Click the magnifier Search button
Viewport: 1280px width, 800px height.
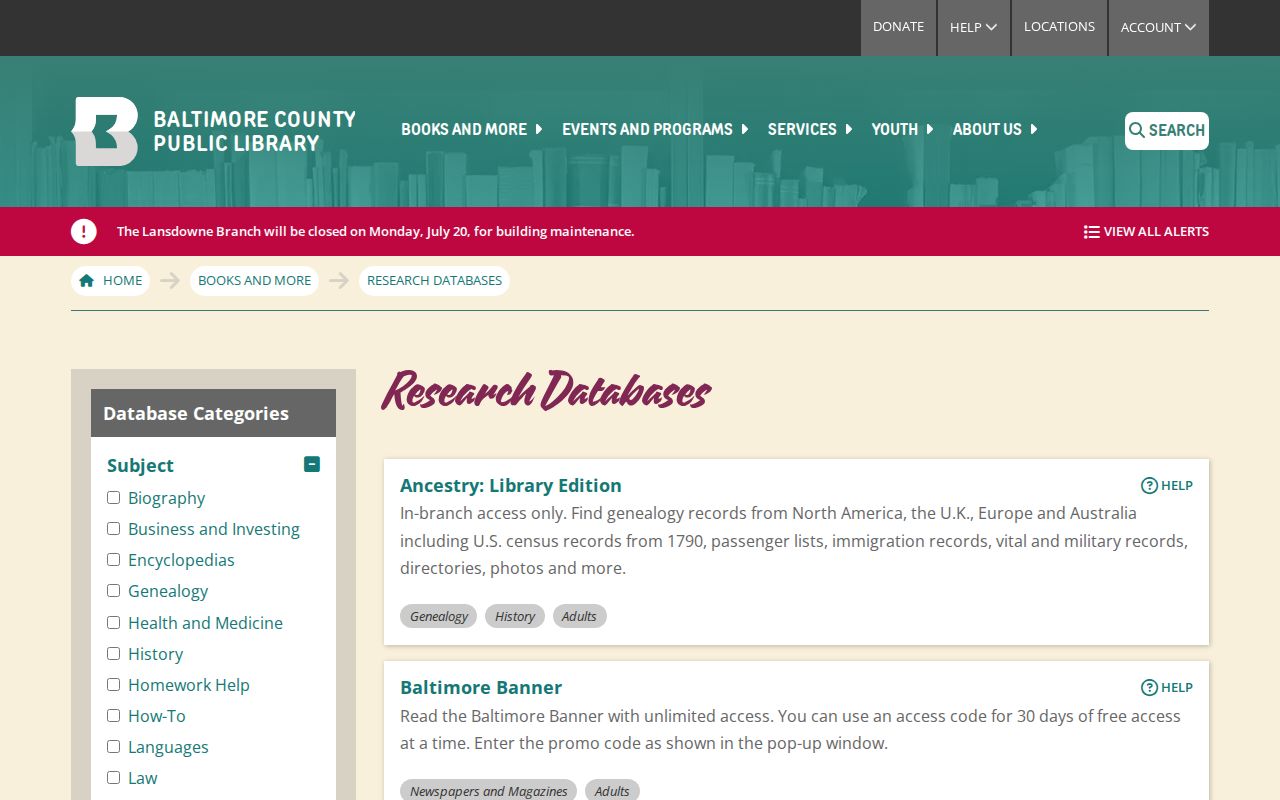pyautogui.click(x=1167, y=131)
